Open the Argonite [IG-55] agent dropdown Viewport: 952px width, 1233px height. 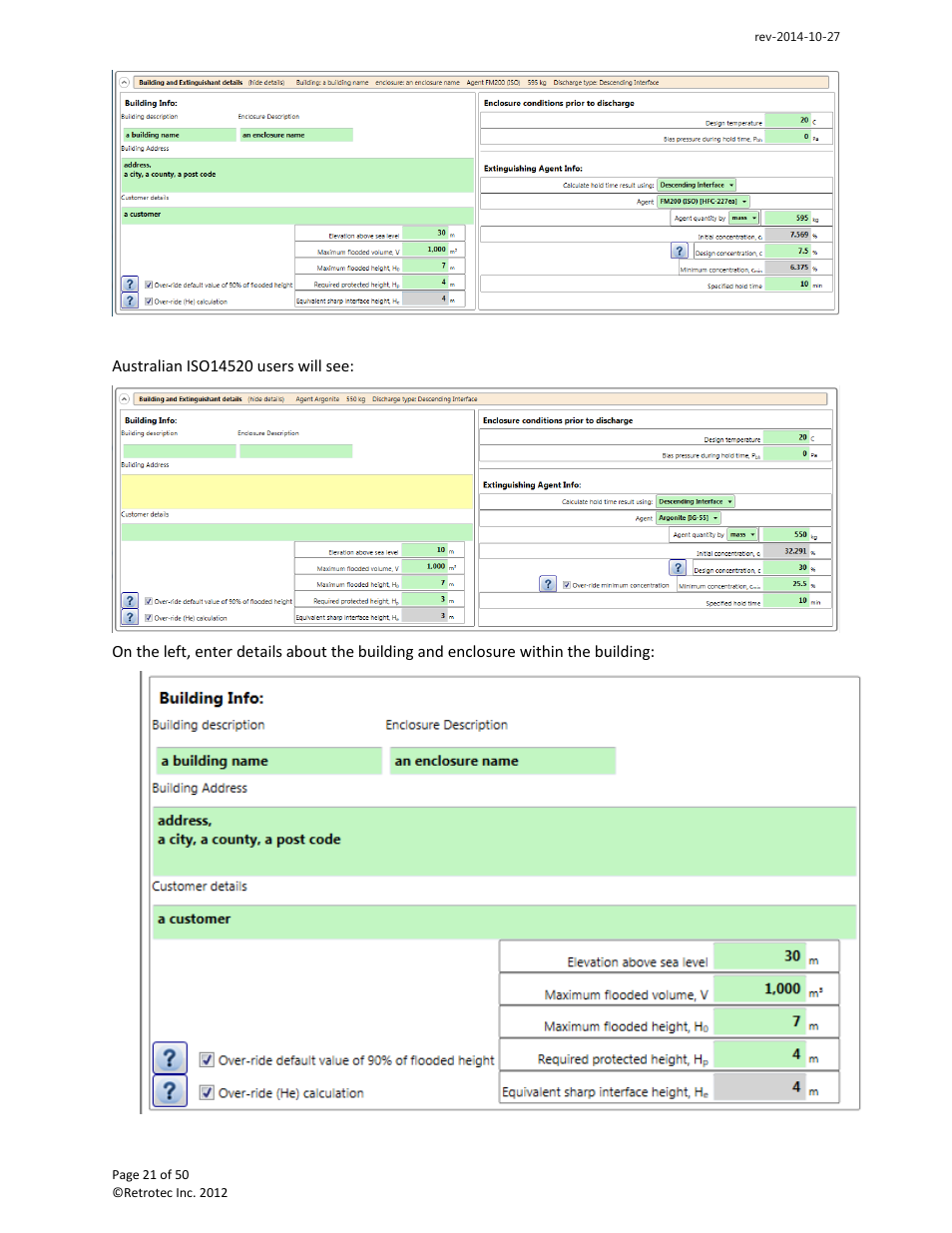click(x=689, y=518)
